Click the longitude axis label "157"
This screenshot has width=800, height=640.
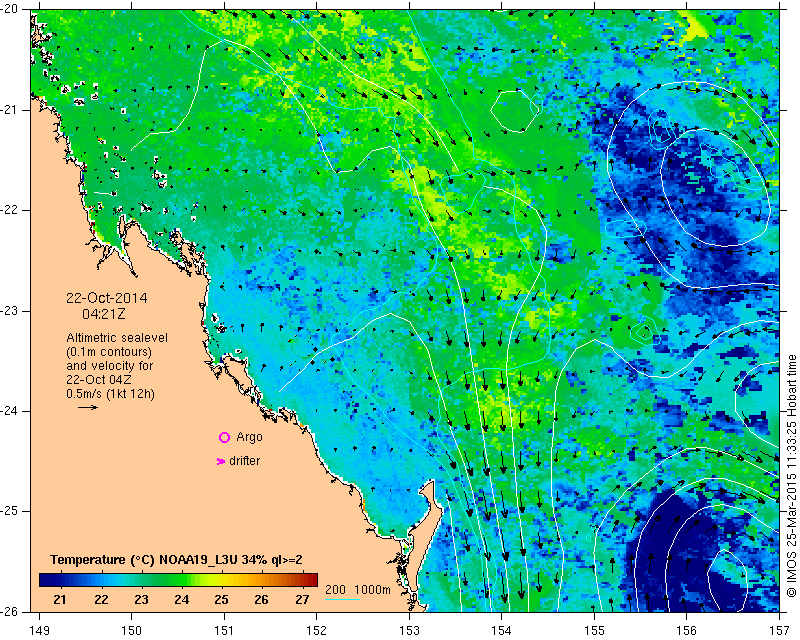(781, 630)
